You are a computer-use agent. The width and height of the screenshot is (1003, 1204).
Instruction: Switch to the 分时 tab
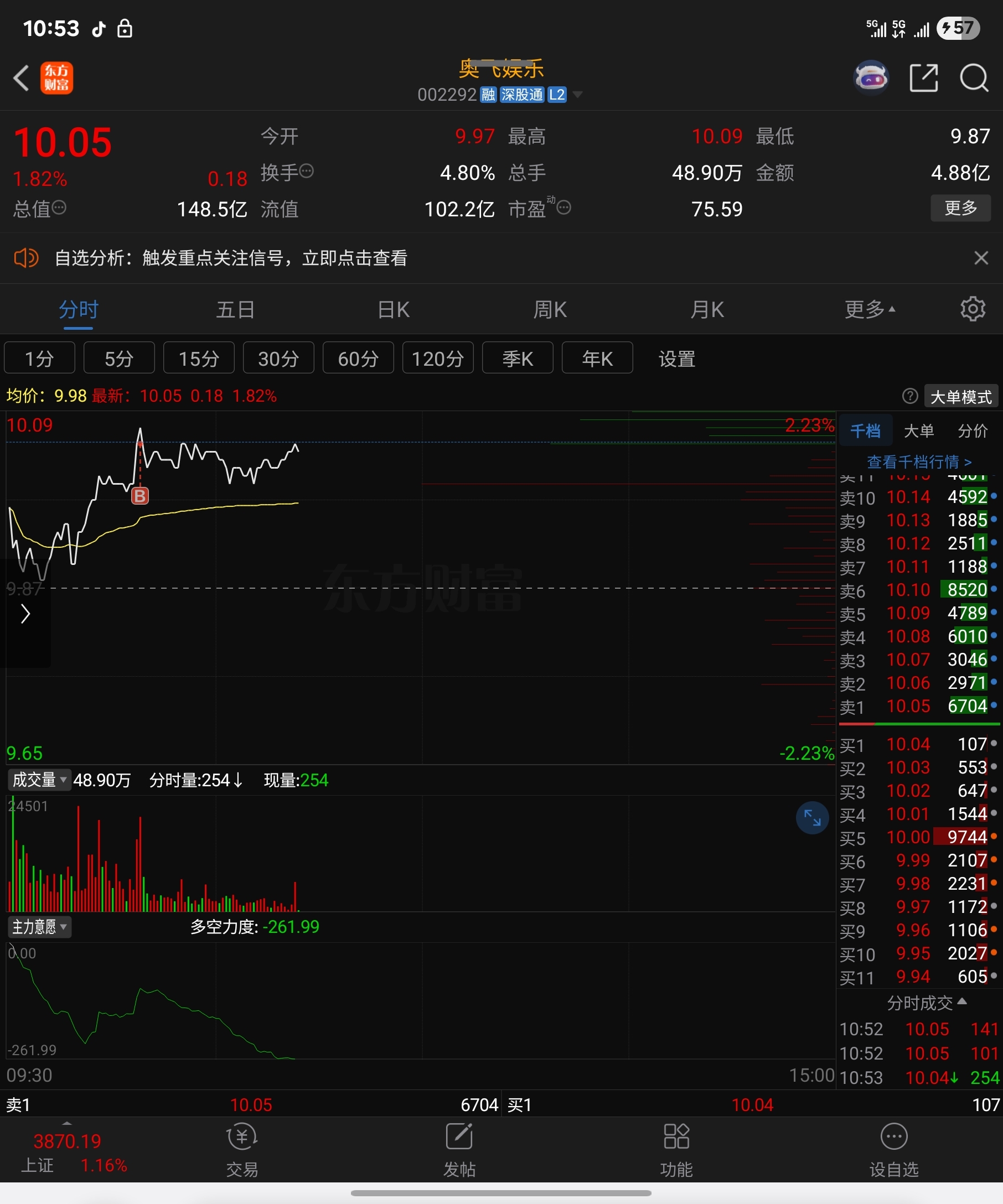point(79,310)
